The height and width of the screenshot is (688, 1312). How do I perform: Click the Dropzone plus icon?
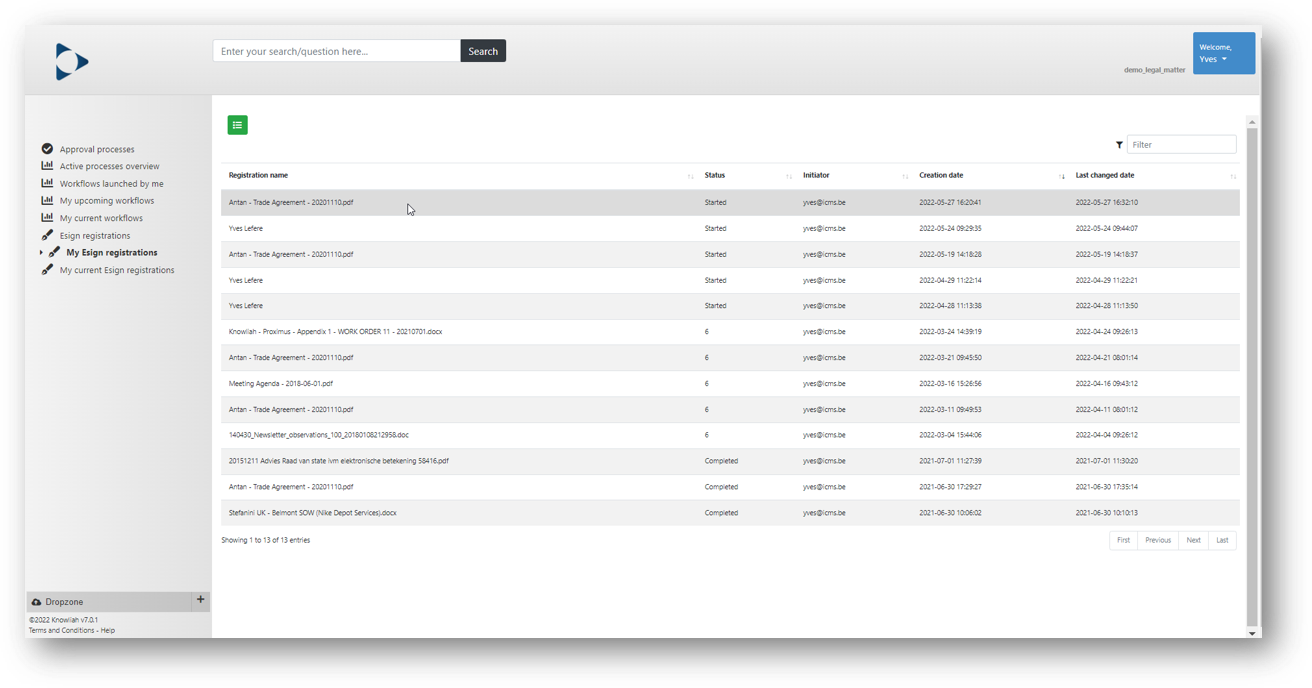200,600
